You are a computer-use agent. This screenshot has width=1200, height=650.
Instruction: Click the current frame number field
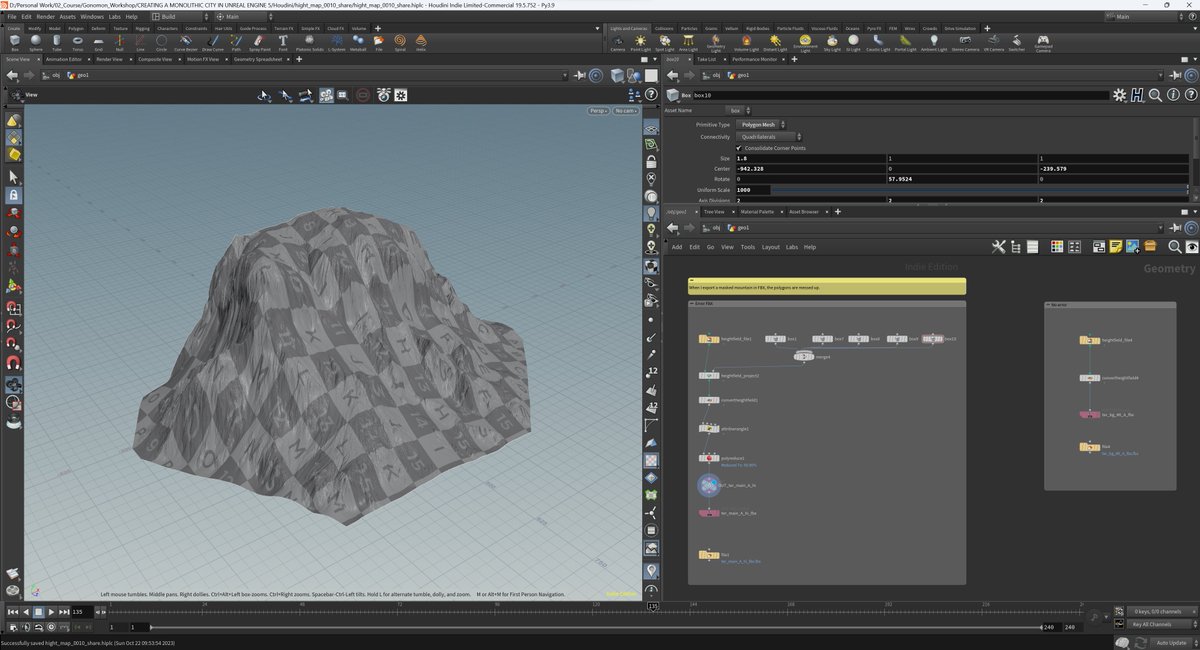(84, 612)
